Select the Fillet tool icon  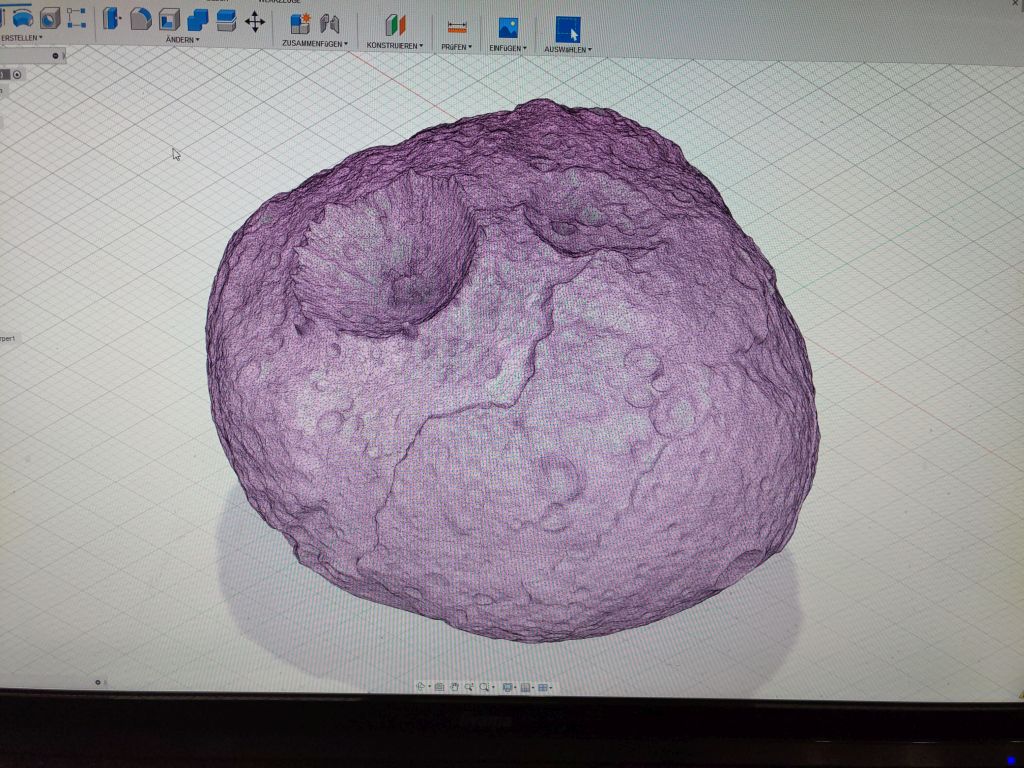coord(141,19)
